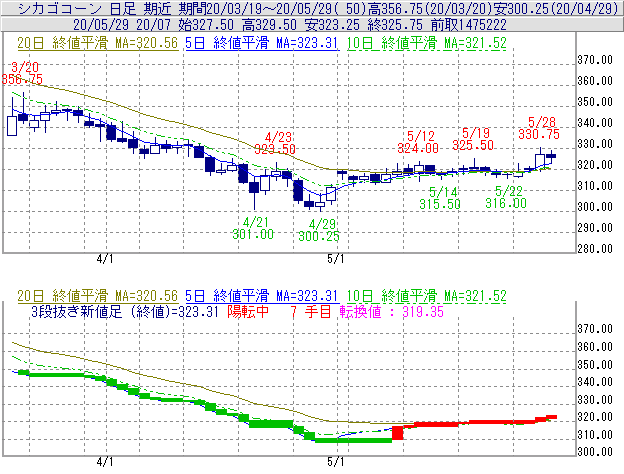Click the 370.00 axis label on upper chart
This screenshot has width=624, height=474.
pyautogui.click(x=595, y=60)
